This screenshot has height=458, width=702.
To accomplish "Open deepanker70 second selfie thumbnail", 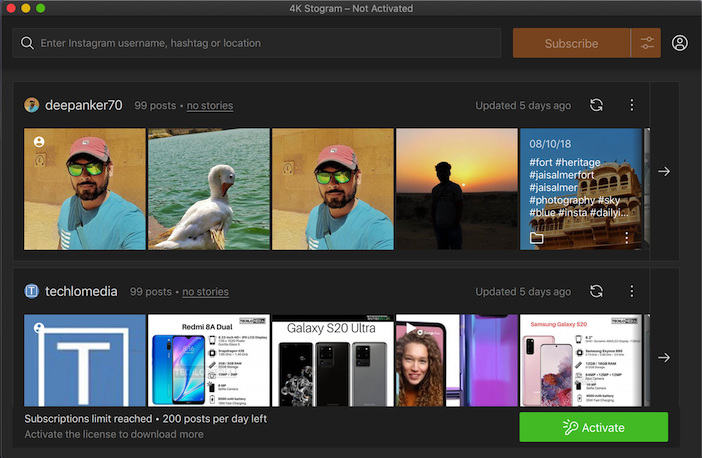I will [333, 189].
